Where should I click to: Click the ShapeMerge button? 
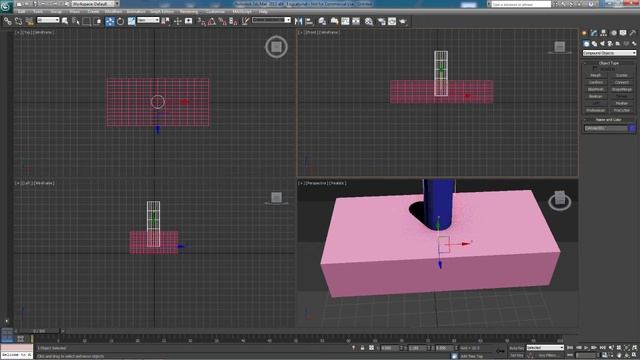[622, 89]
